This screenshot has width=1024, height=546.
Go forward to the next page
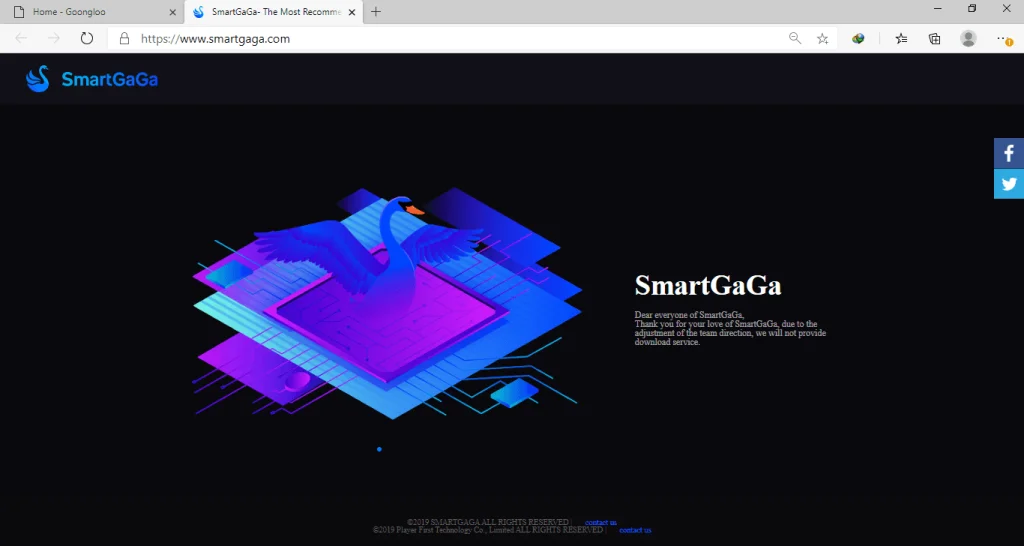click(x=54, y=39)
